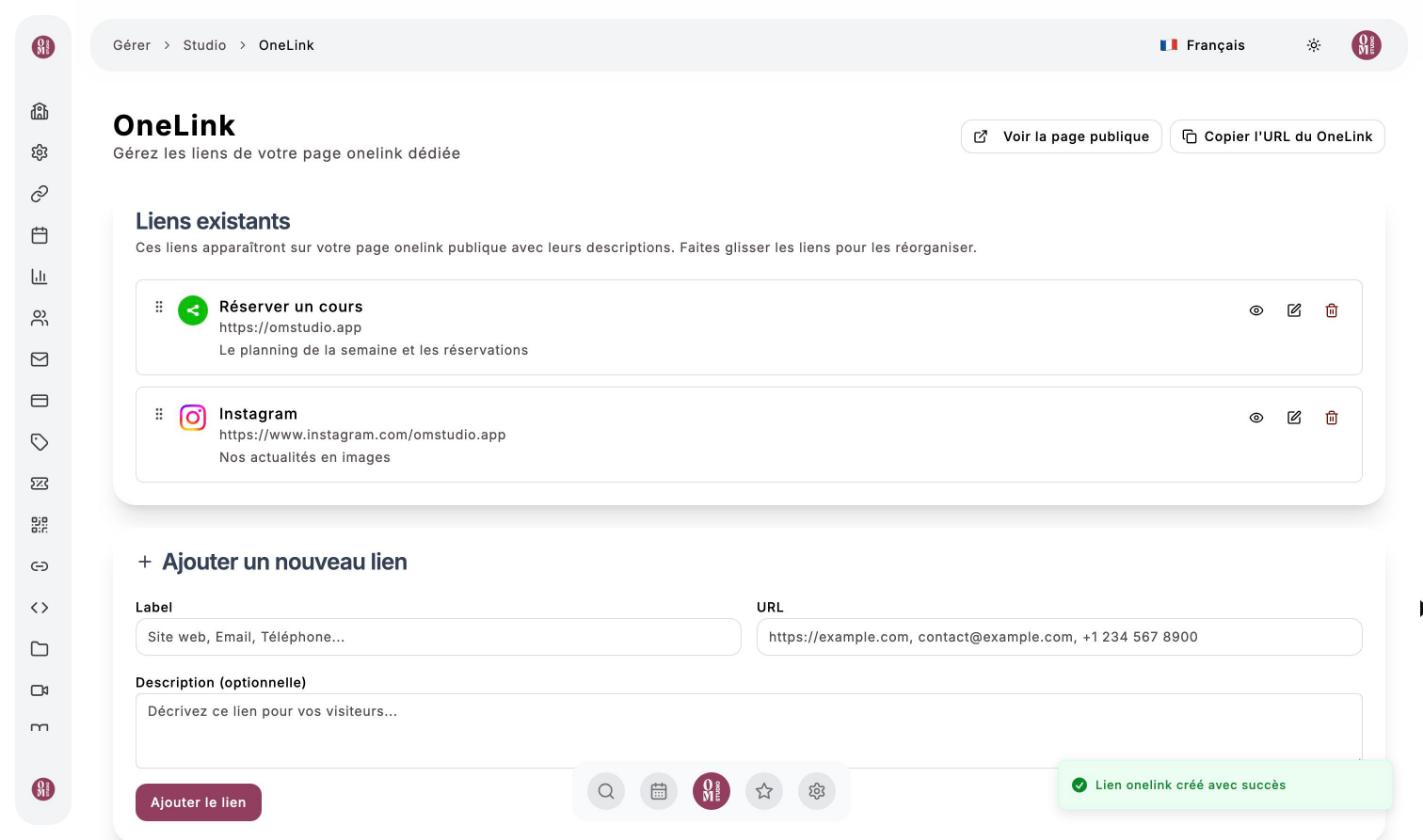Open the credit card payments sidebar icon

(40, 401)
